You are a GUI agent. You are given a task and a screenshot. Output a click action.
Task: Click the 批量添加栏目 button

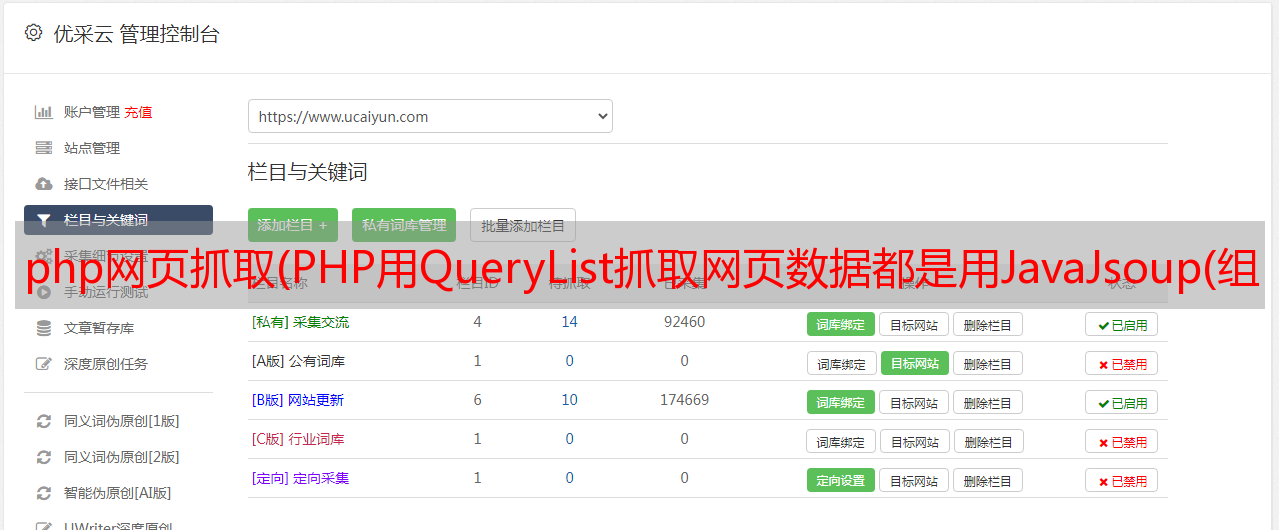point(523,225)
